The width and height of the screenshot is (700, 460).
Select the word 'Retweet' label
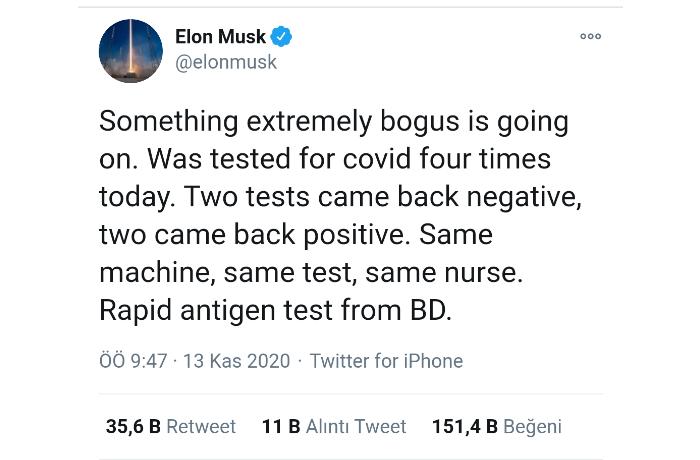click(201, 427)
